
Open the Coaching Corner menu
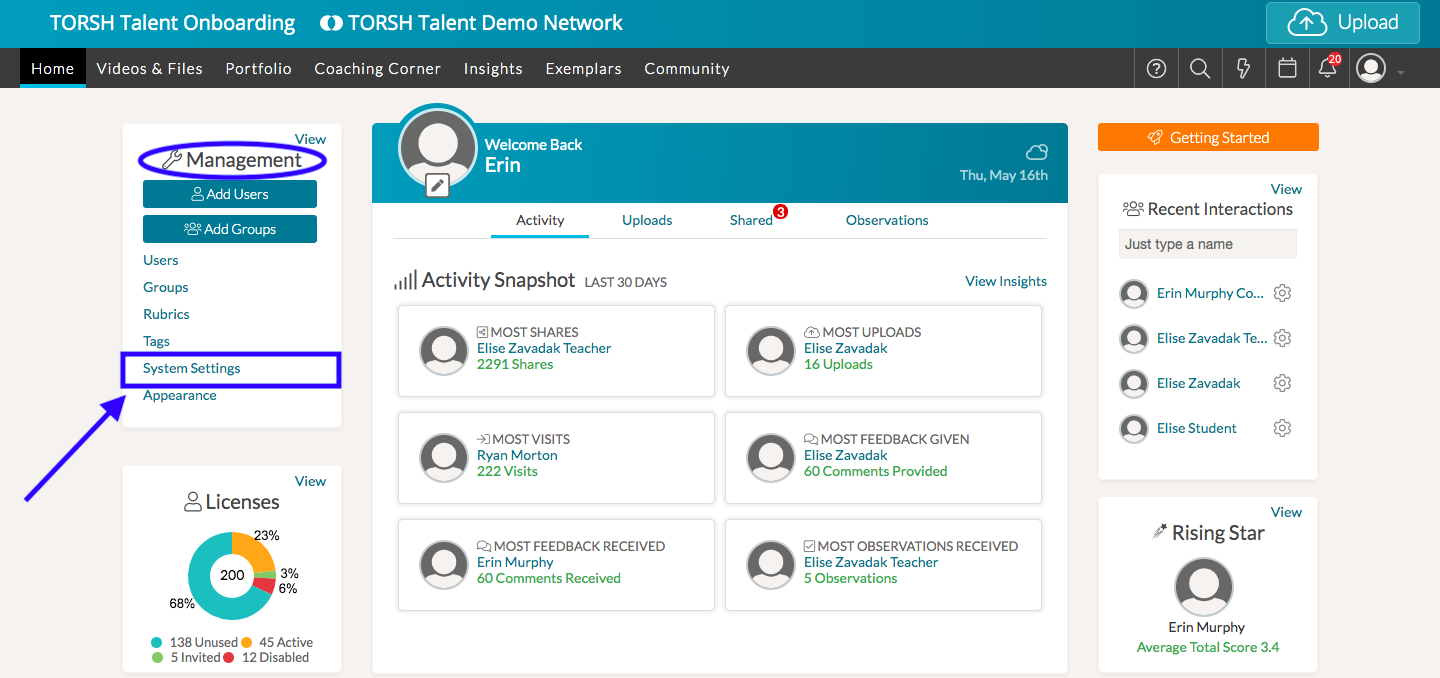point(377,69)
